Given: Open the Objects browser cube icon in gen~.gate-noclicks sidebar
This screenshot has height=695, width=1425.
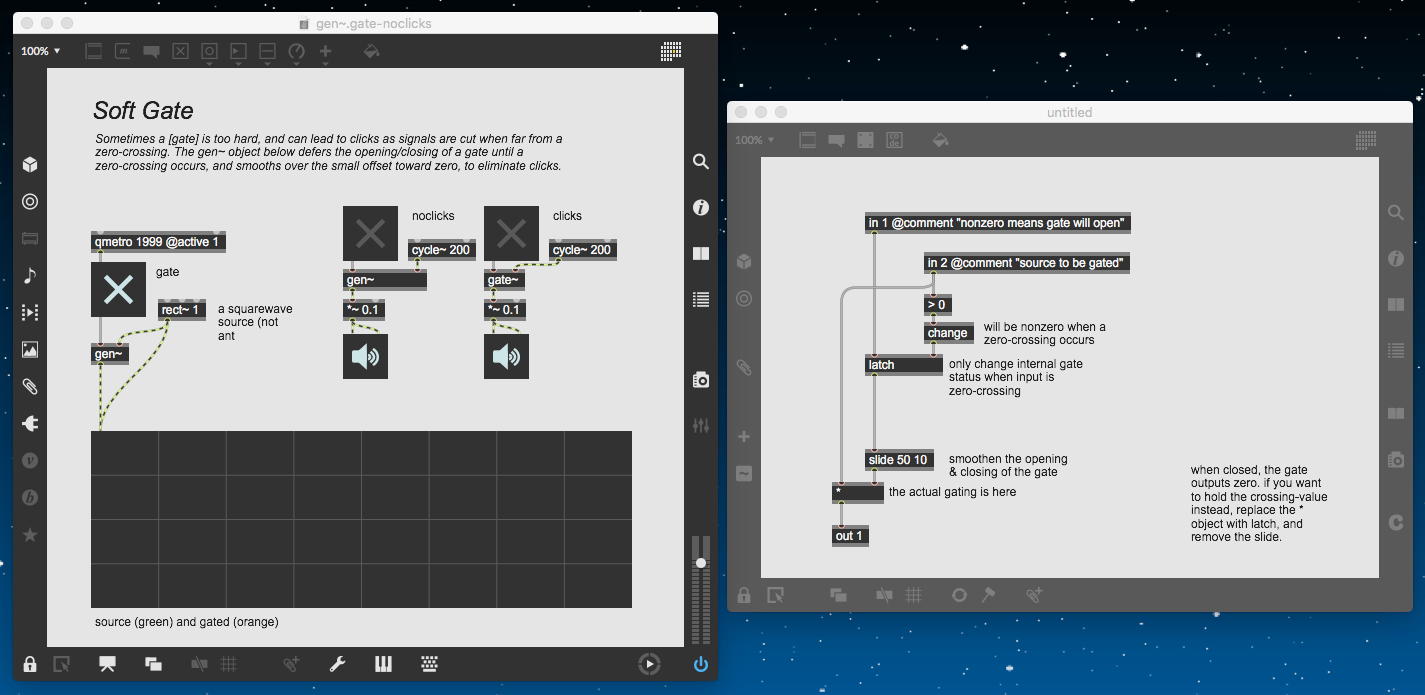Looking at the screenshot, I should click(x=30, y=165).
